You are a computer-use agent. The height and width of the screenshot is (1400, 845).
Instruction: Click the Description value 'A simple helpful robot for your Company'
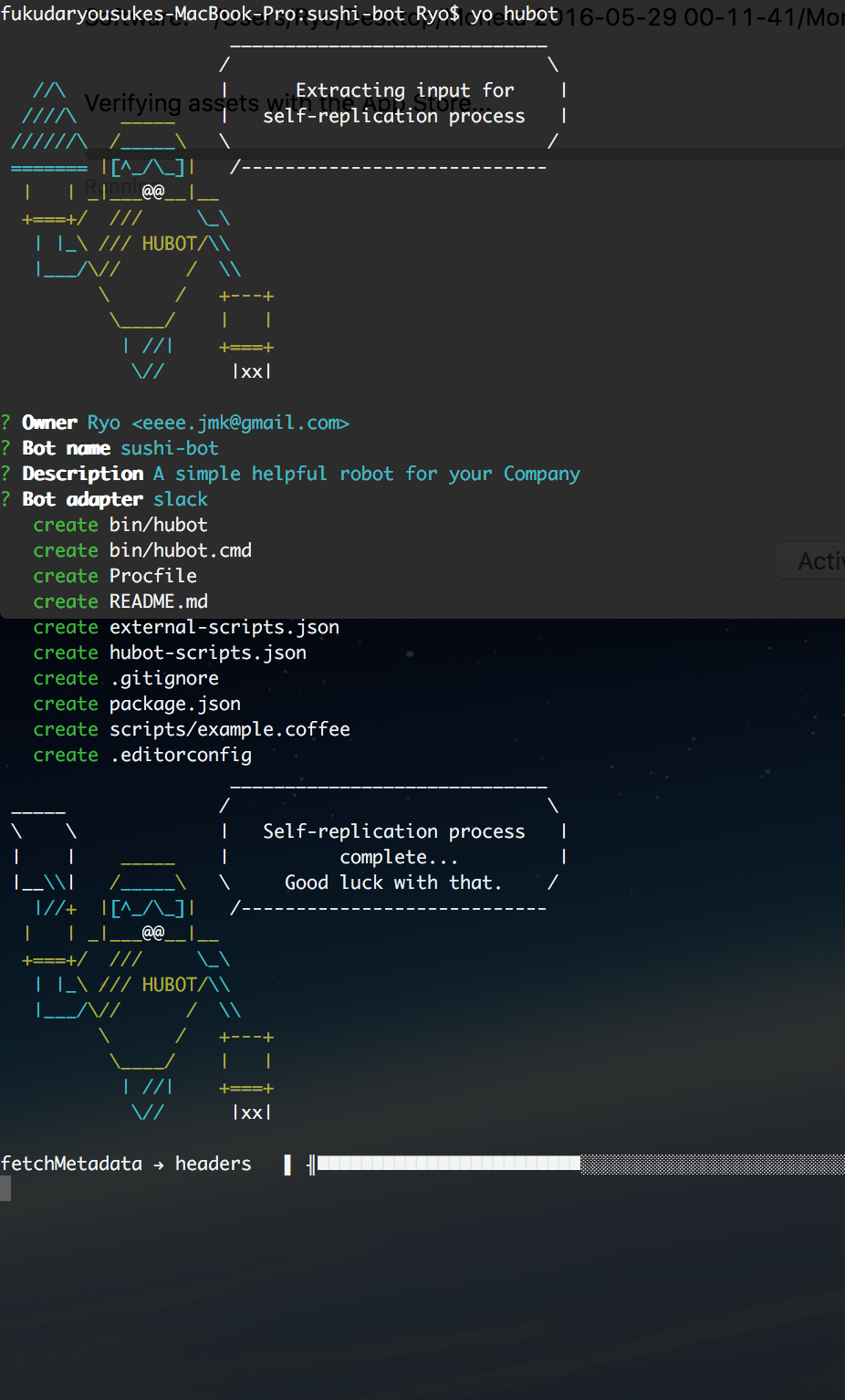click(x=367, y=474)
